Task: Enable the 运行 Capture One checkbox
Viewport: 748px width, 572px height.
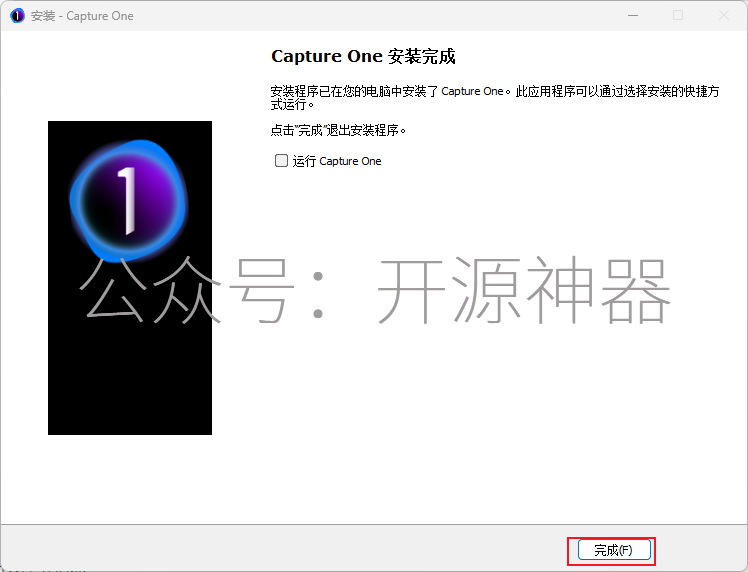Action: click(x=281, y=161)
